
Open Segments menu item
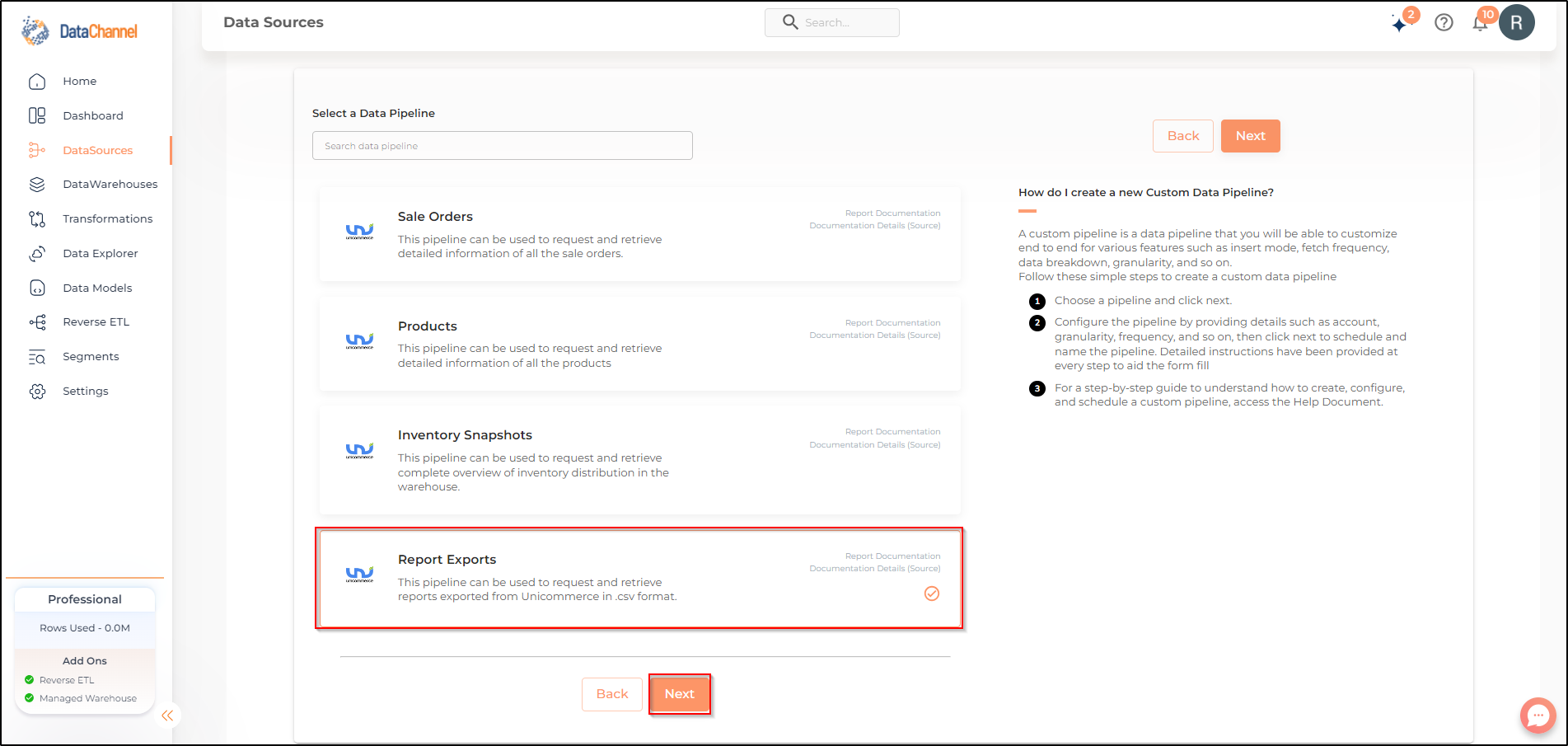tap(91, 356)
